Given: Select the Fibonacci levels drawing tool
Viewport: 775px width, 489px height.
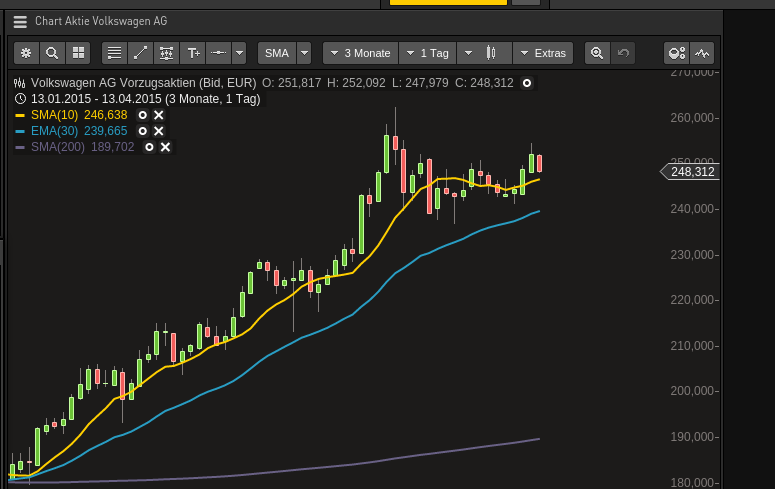Looking at the screenshot, I should (x=167, y=53).
